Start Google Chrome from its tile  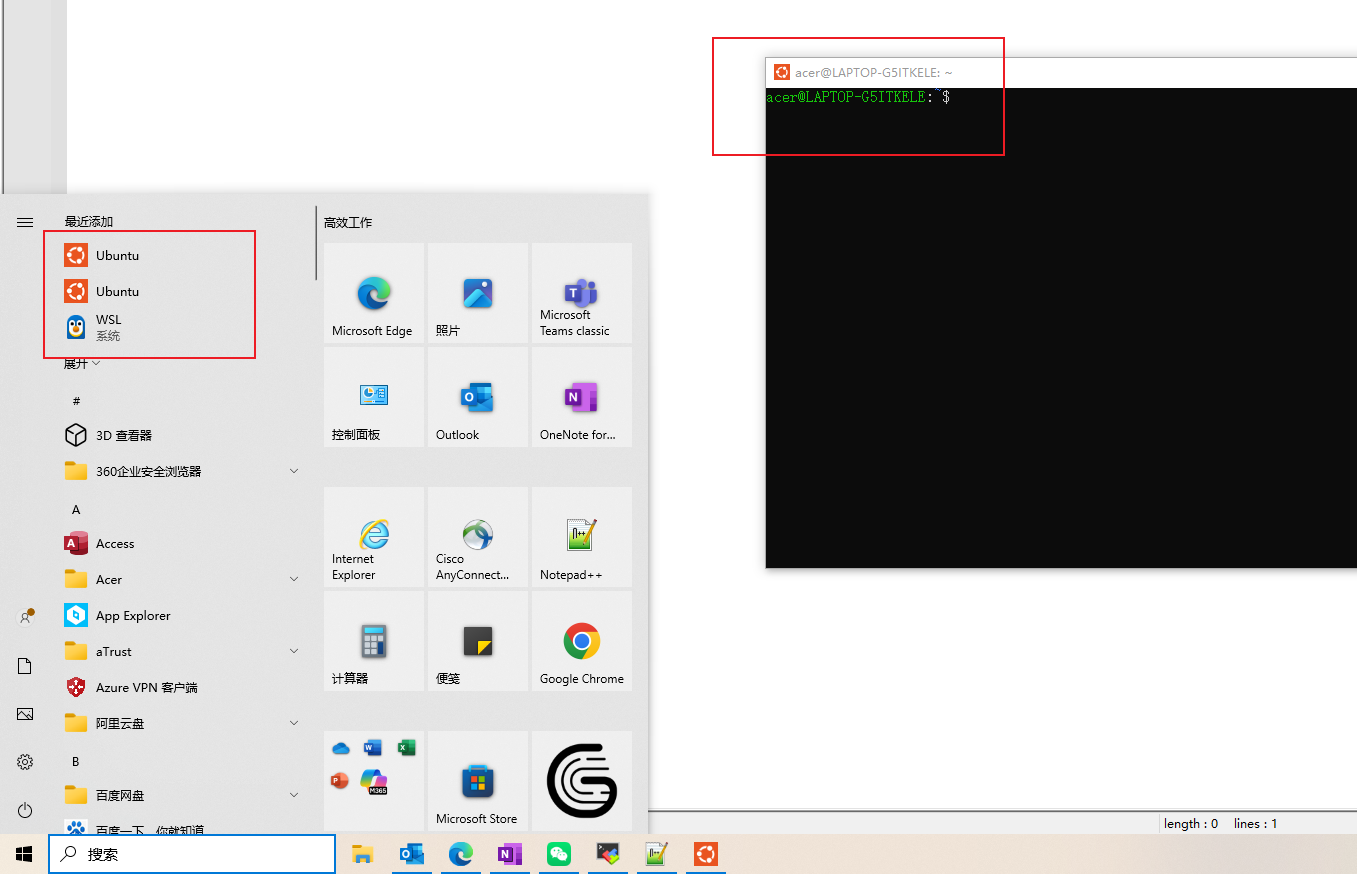[x=581, y=640]
